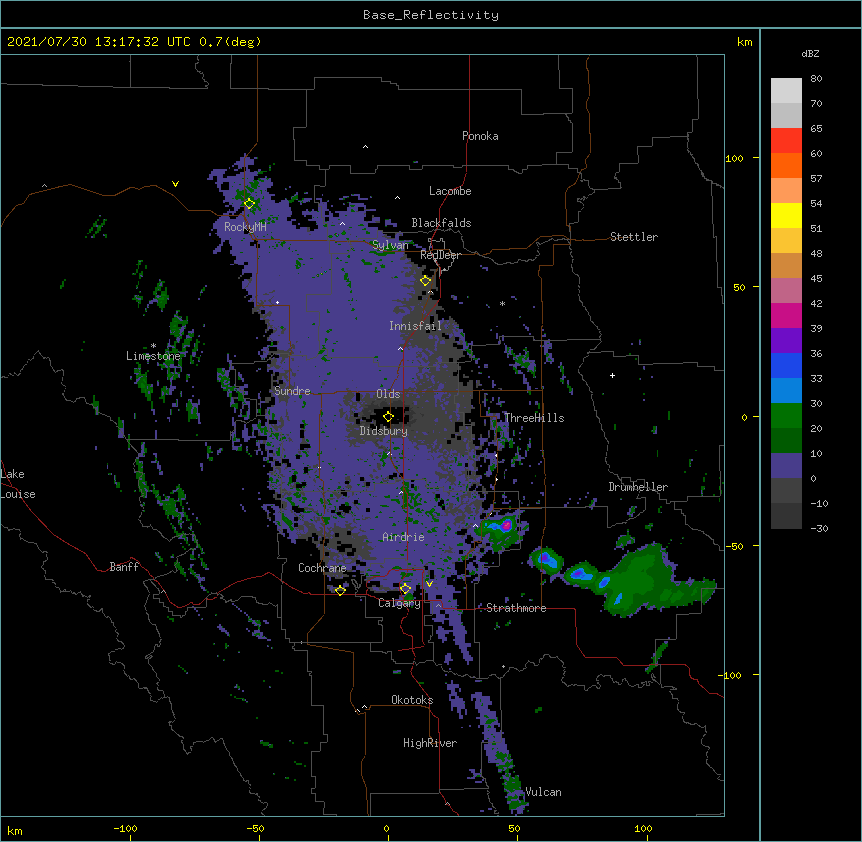Viewport: 862px width, 842px height.
Task: Click the Limestone label
Action: [153, 356]
